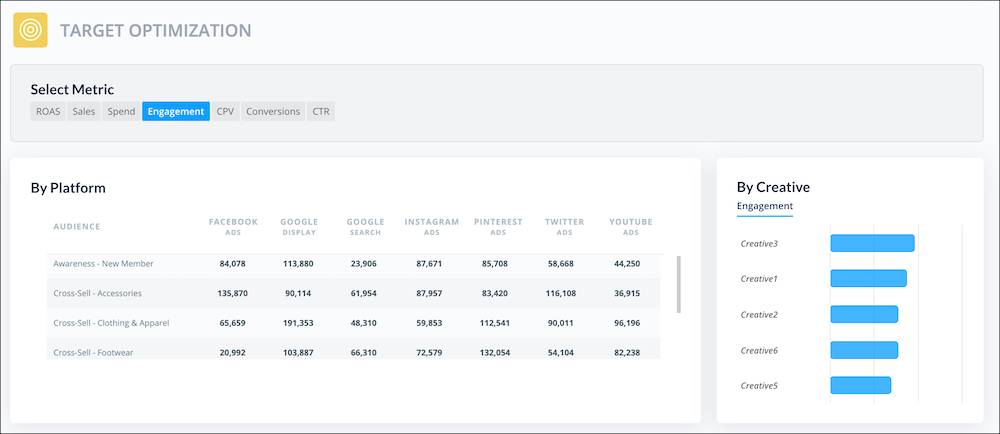The image size is (1000, 434).
Task: Click the Creative6 engagement bar
Action: tap(864, 350)
